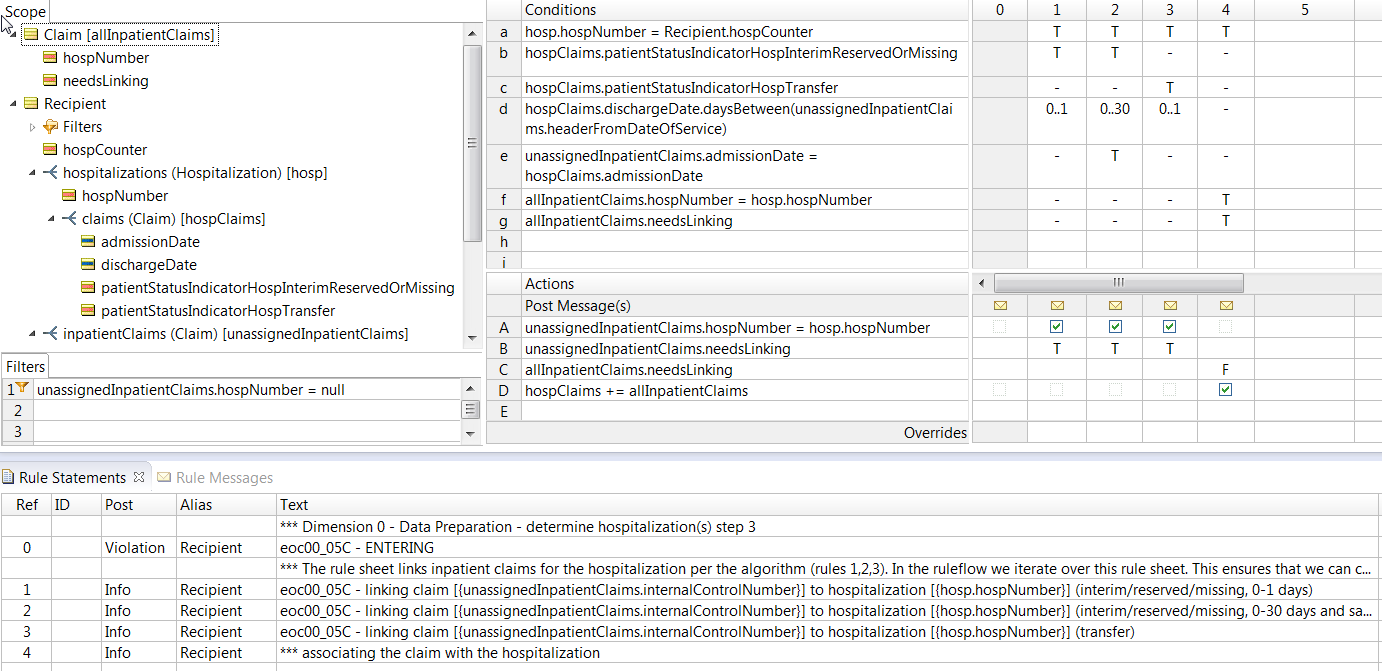Click the filter 'unassignedInpatientClaims.hospNumber = null' field
This screenshot has width=1382, height=671.
coord(248,390)
